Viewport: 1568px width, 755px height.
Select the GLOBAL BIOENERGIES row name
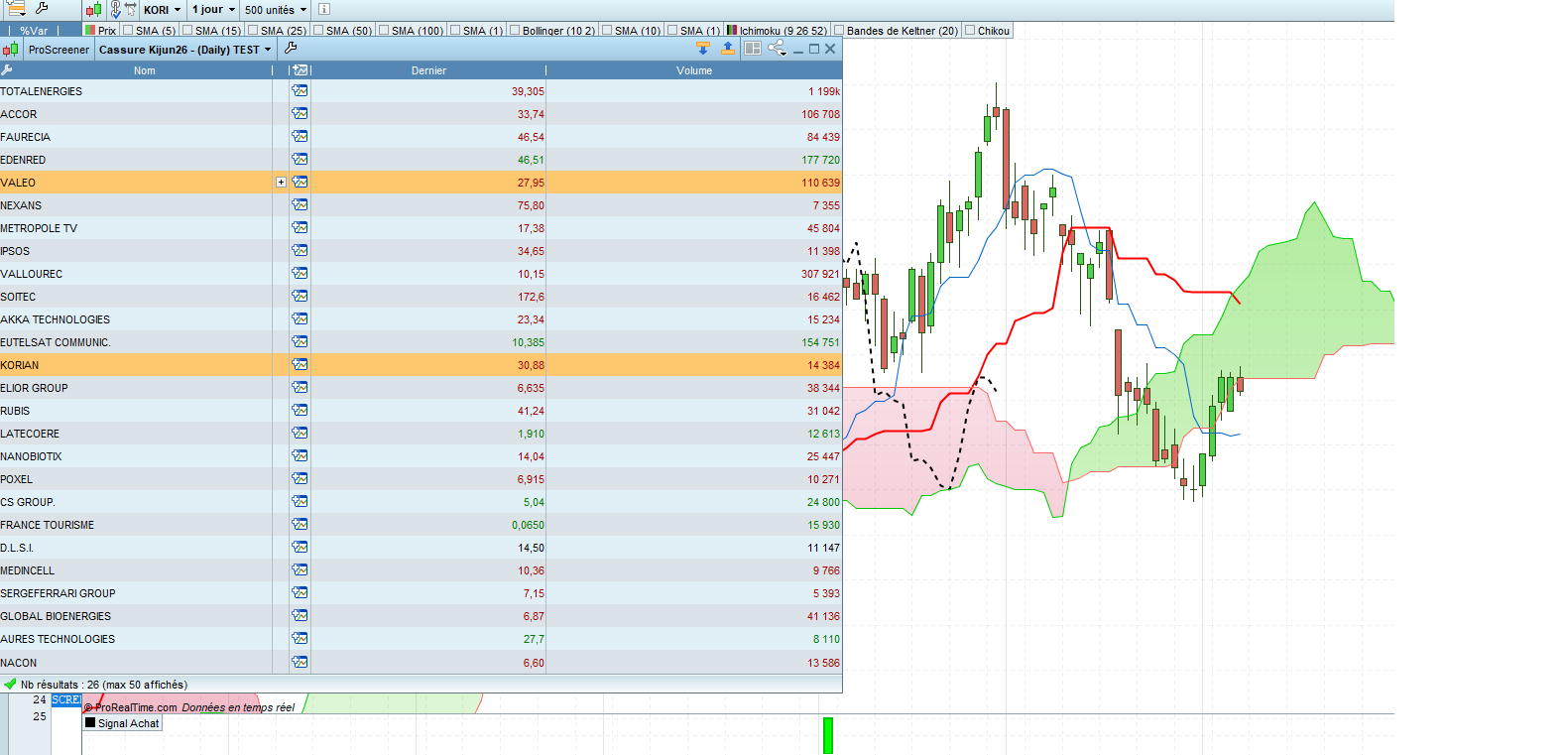pyautogui.click(x=56, y=616)
